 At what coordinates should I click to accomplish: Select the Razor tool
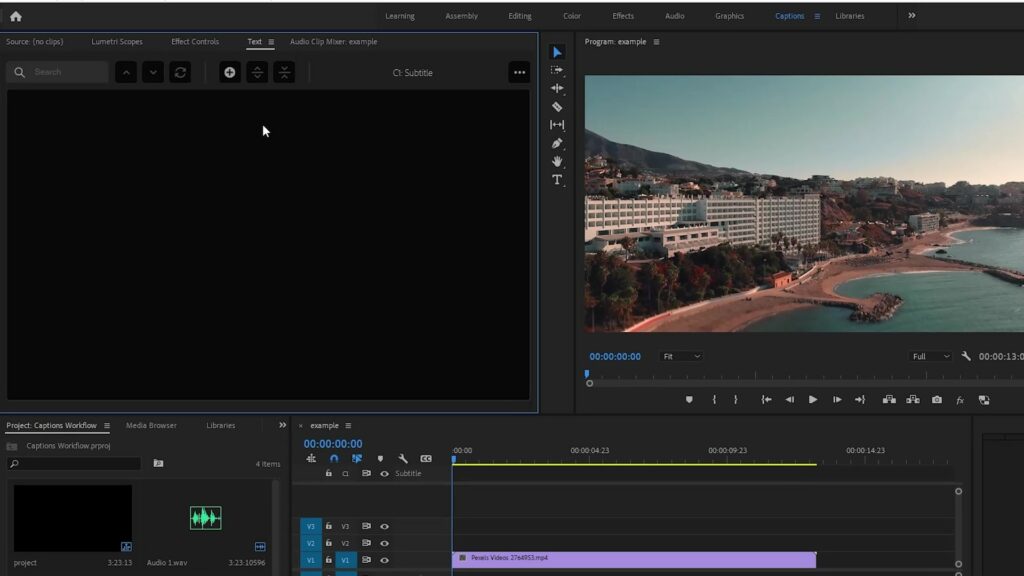pos(557,106)
